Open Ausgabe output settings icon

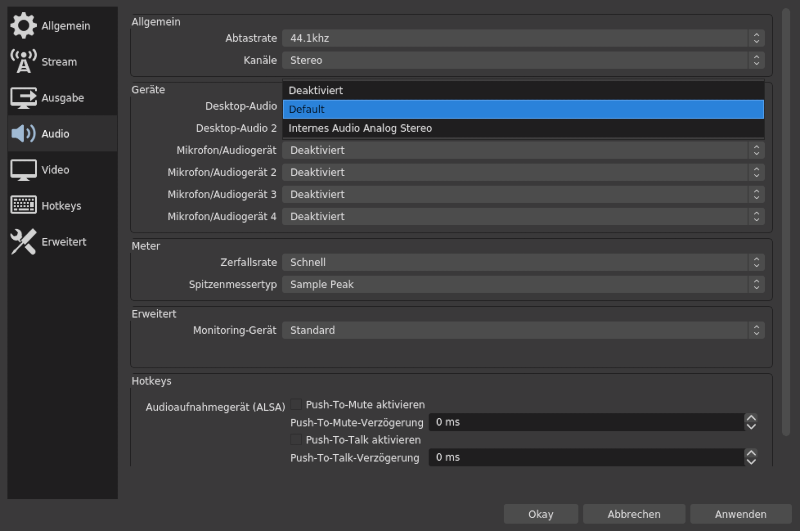(23, 98)
